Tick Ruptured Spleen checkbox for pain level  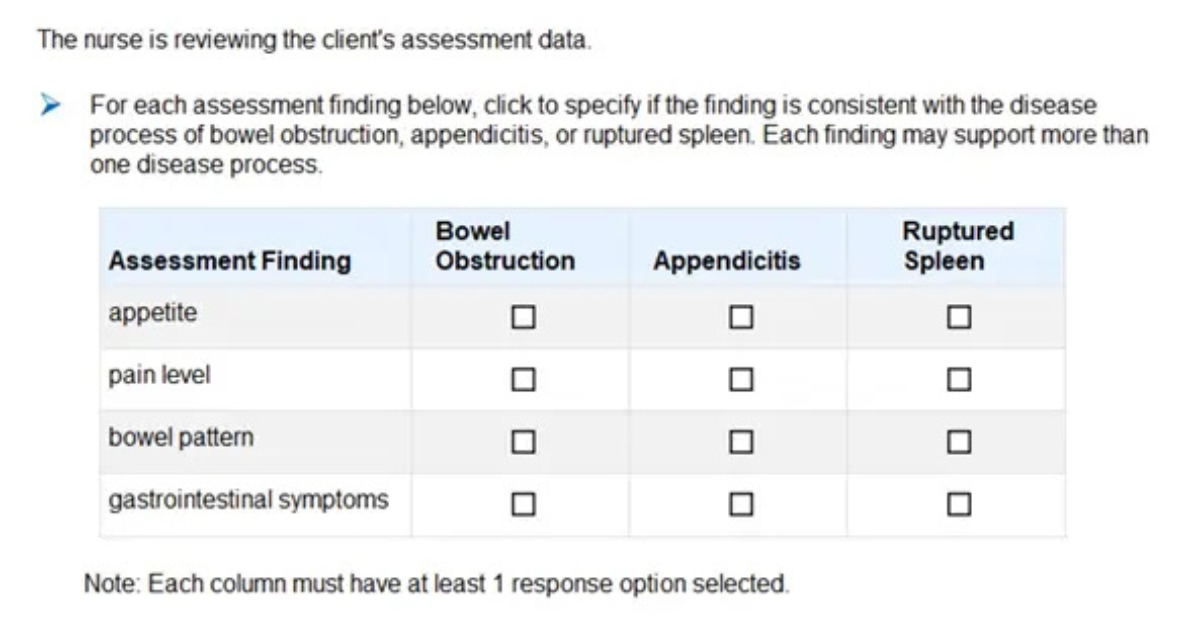(x=959, y=380)
